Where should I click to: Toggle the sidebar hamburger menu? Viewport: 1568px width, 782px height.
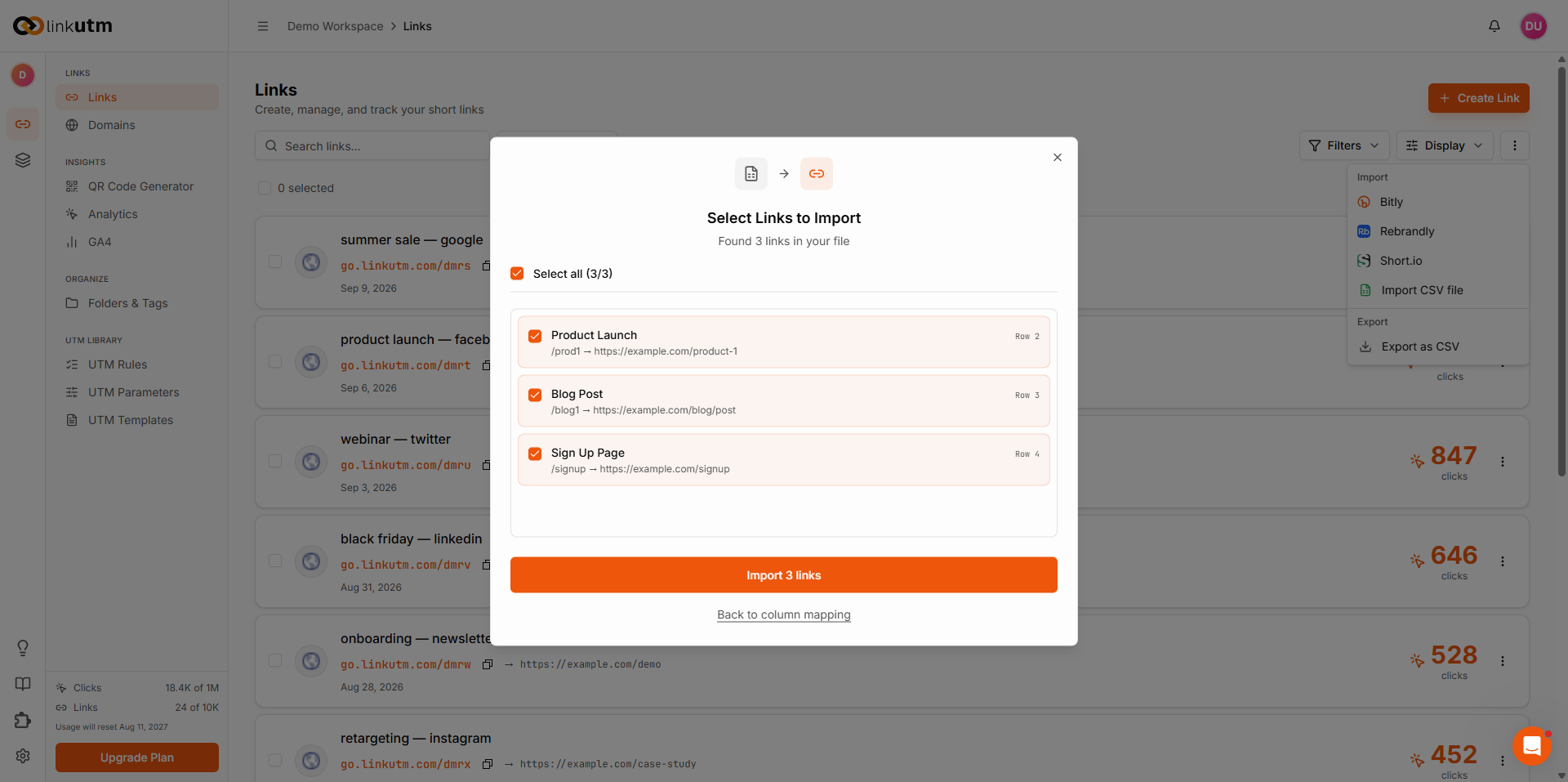[263, 26]
